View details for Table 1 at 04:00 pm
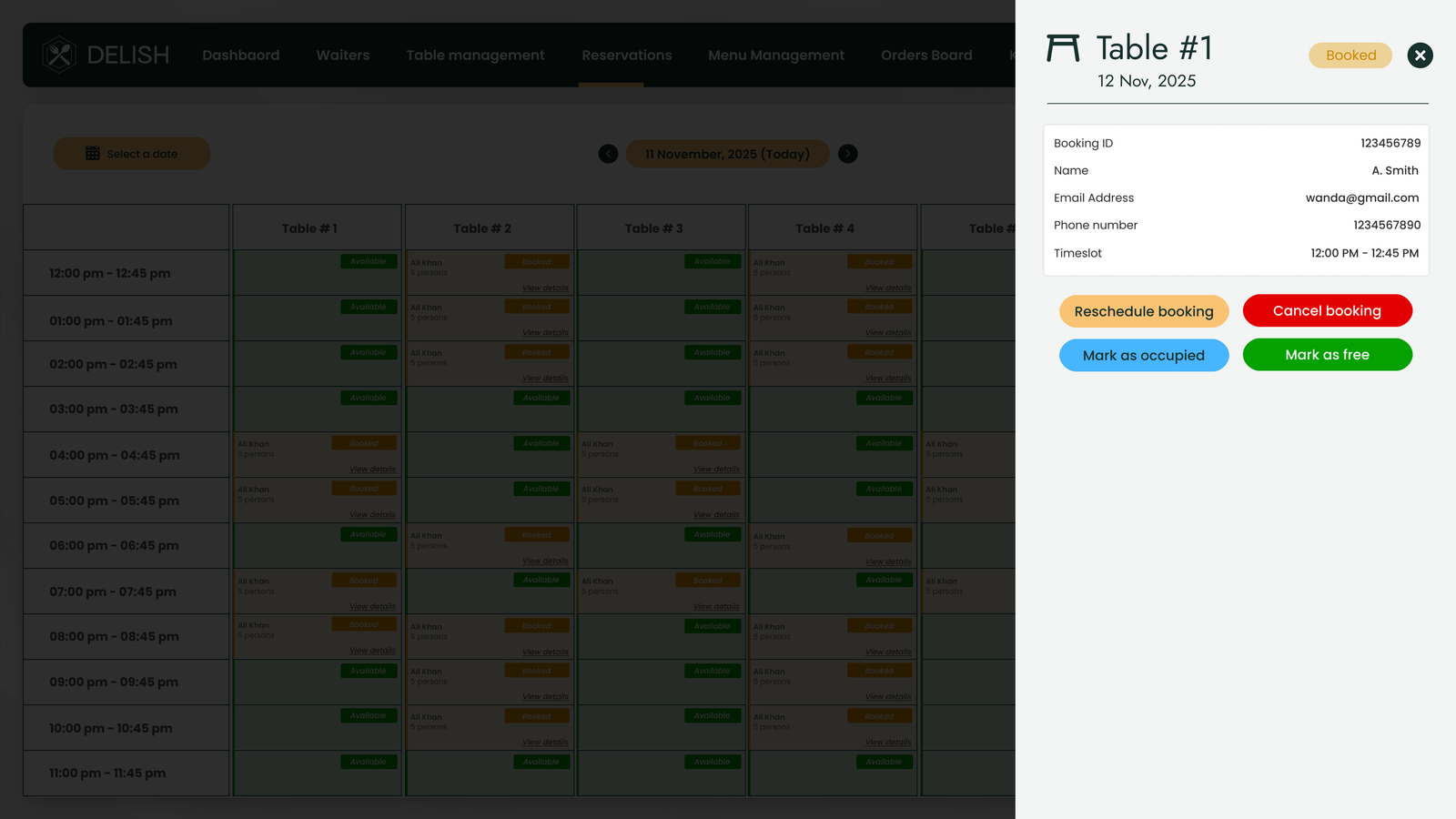 372,470
